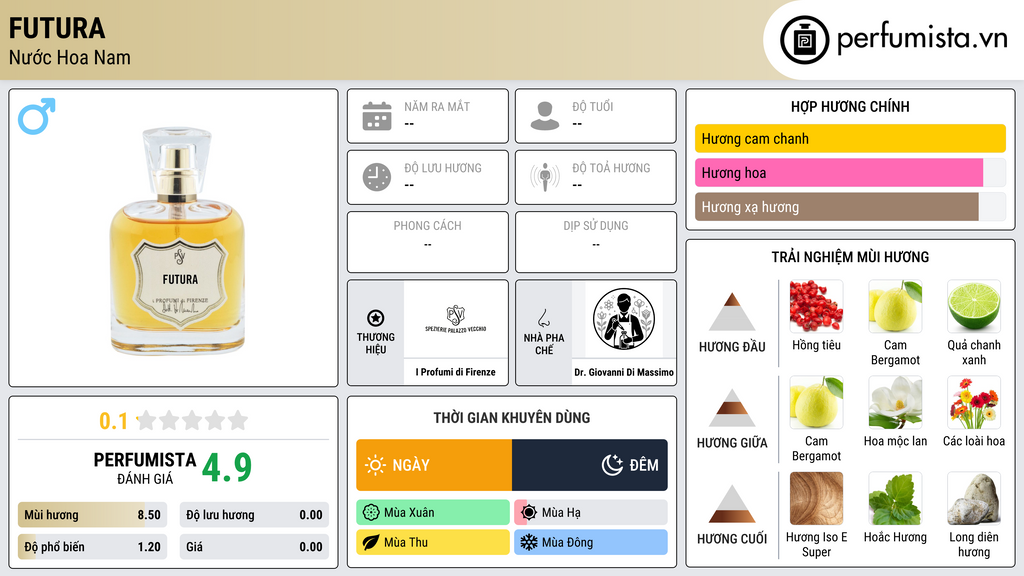Image resolution: width=1024 pixels, height=576 pixels.
Task: Click the Hồng tiêu pink pepper image
Action: 816,306
